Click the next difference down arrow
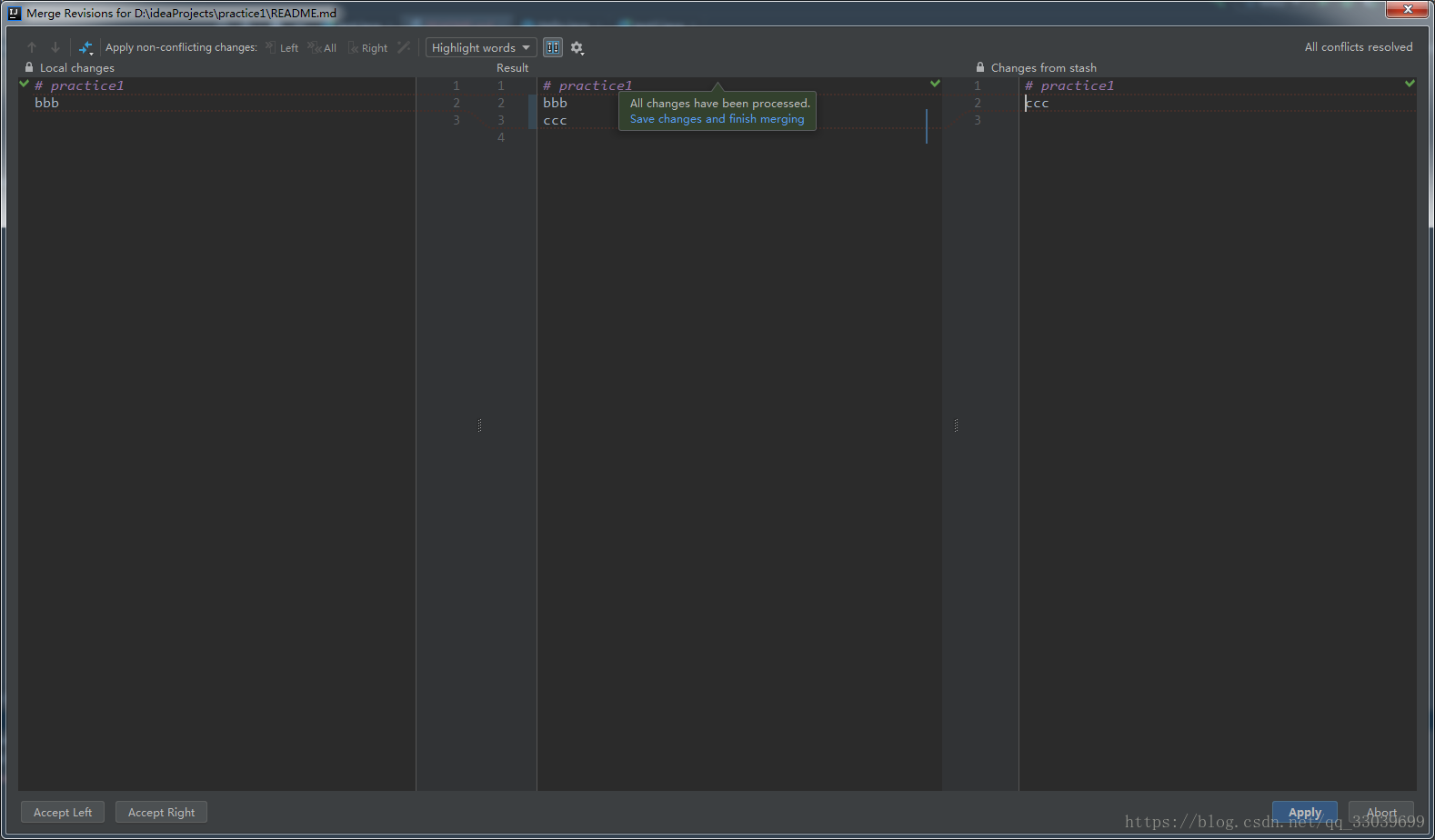Image resolution: width=1435 pixels, height=840 pixels. coord(55,47)
